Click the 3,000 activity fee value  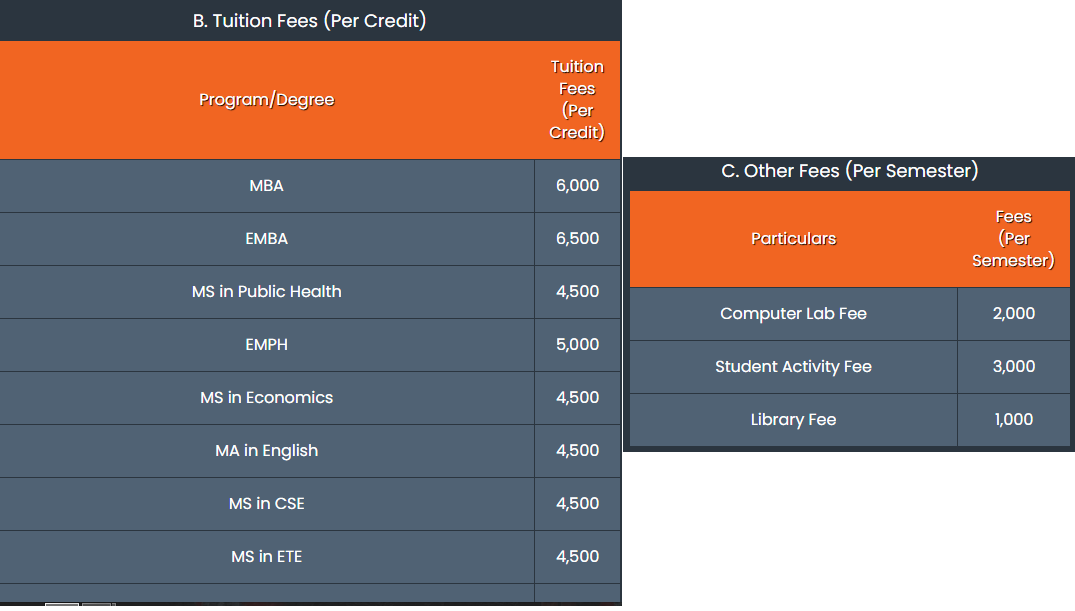click(1013, 367)
